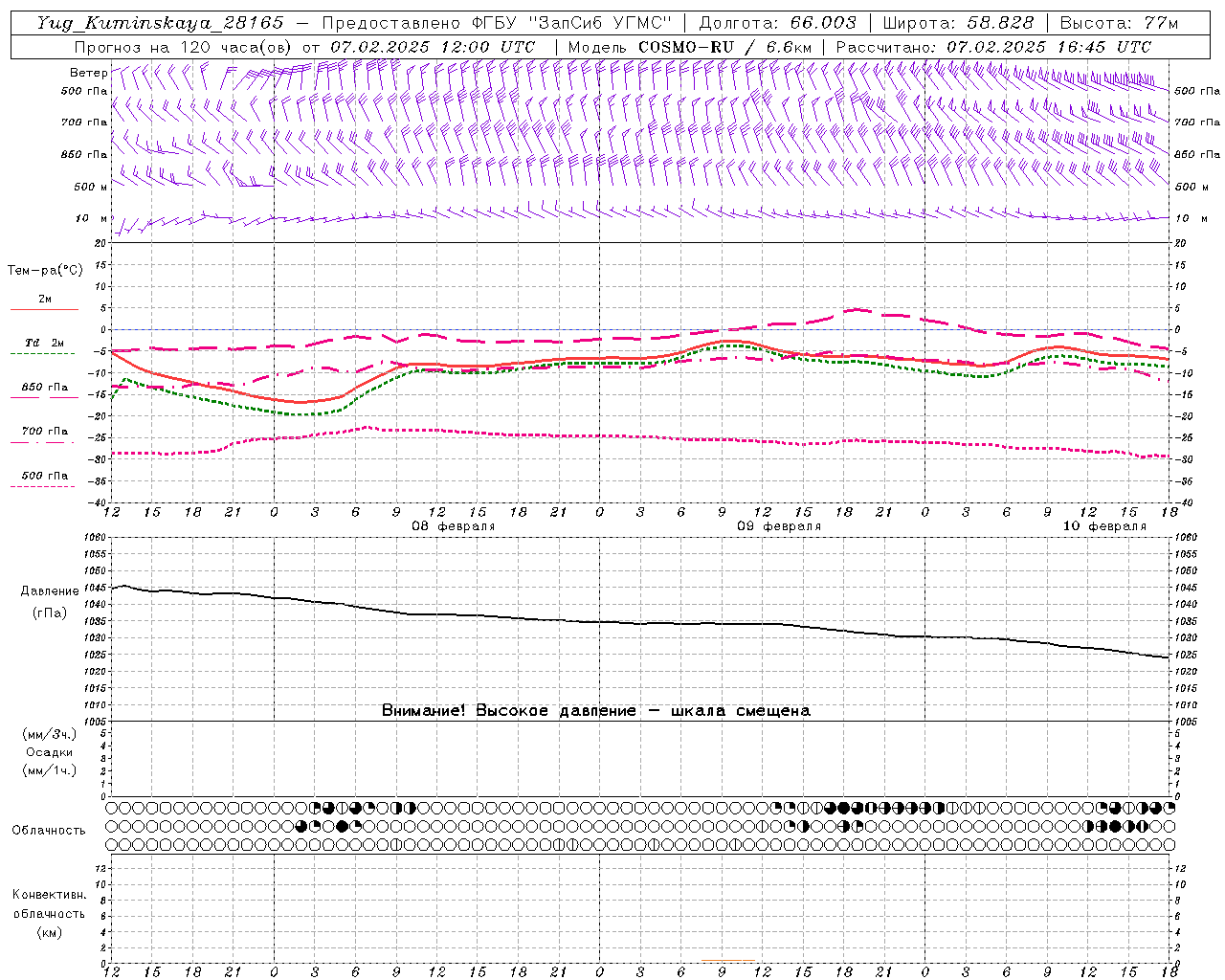1225x980 pixels.
Task: Click the station title "Yug_Kuminskaya_28165"
Action: click(161, 23)
